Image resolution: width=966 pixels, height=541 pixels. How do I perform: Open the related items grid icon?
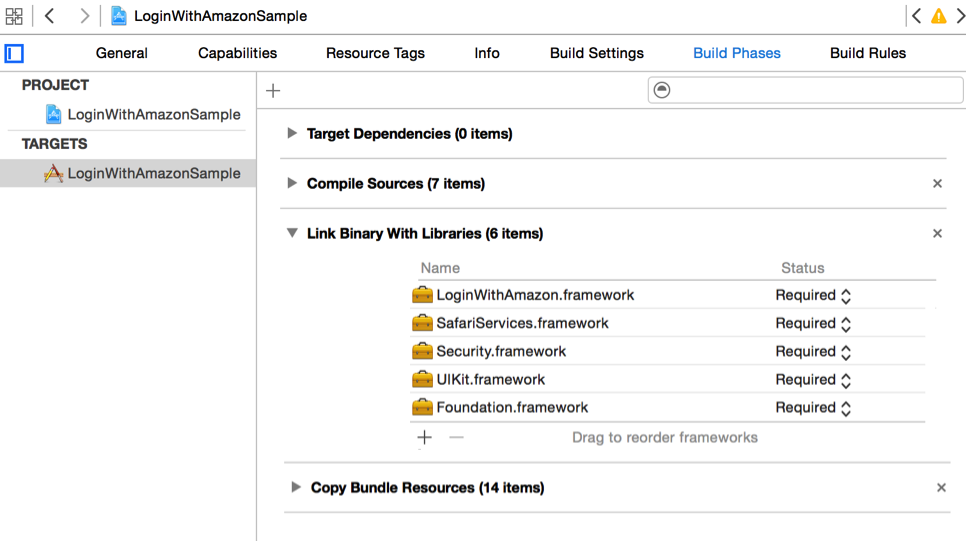14,16
